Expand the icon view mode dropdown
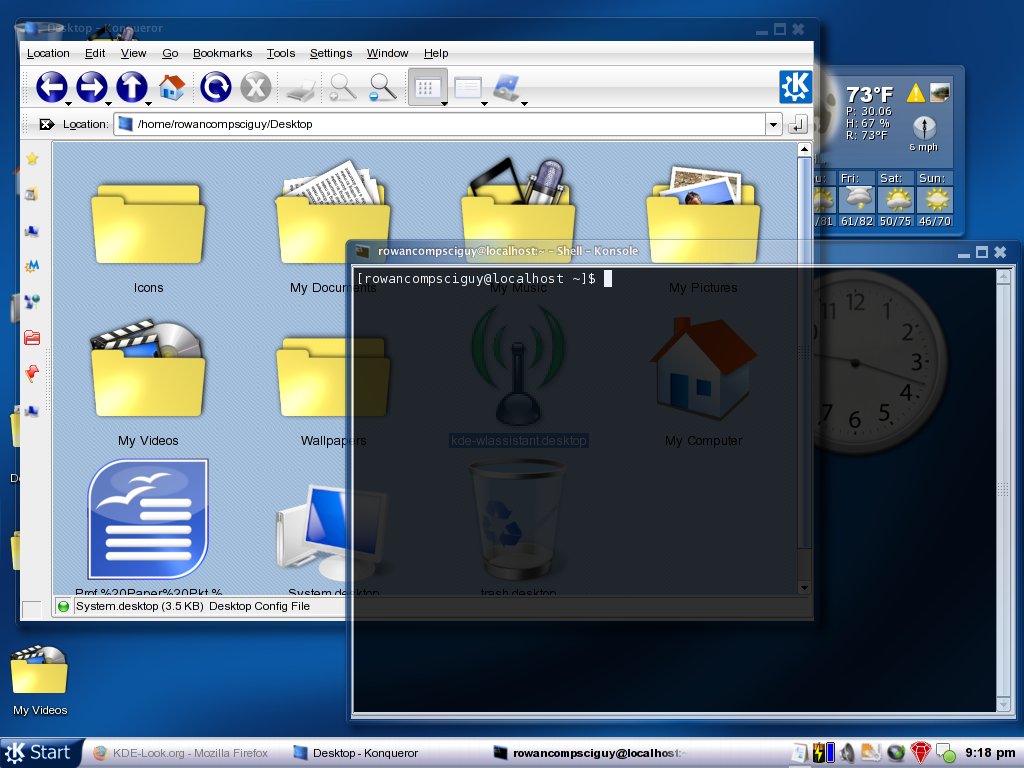The image size is (1024, 768). (x=444, y=104)
